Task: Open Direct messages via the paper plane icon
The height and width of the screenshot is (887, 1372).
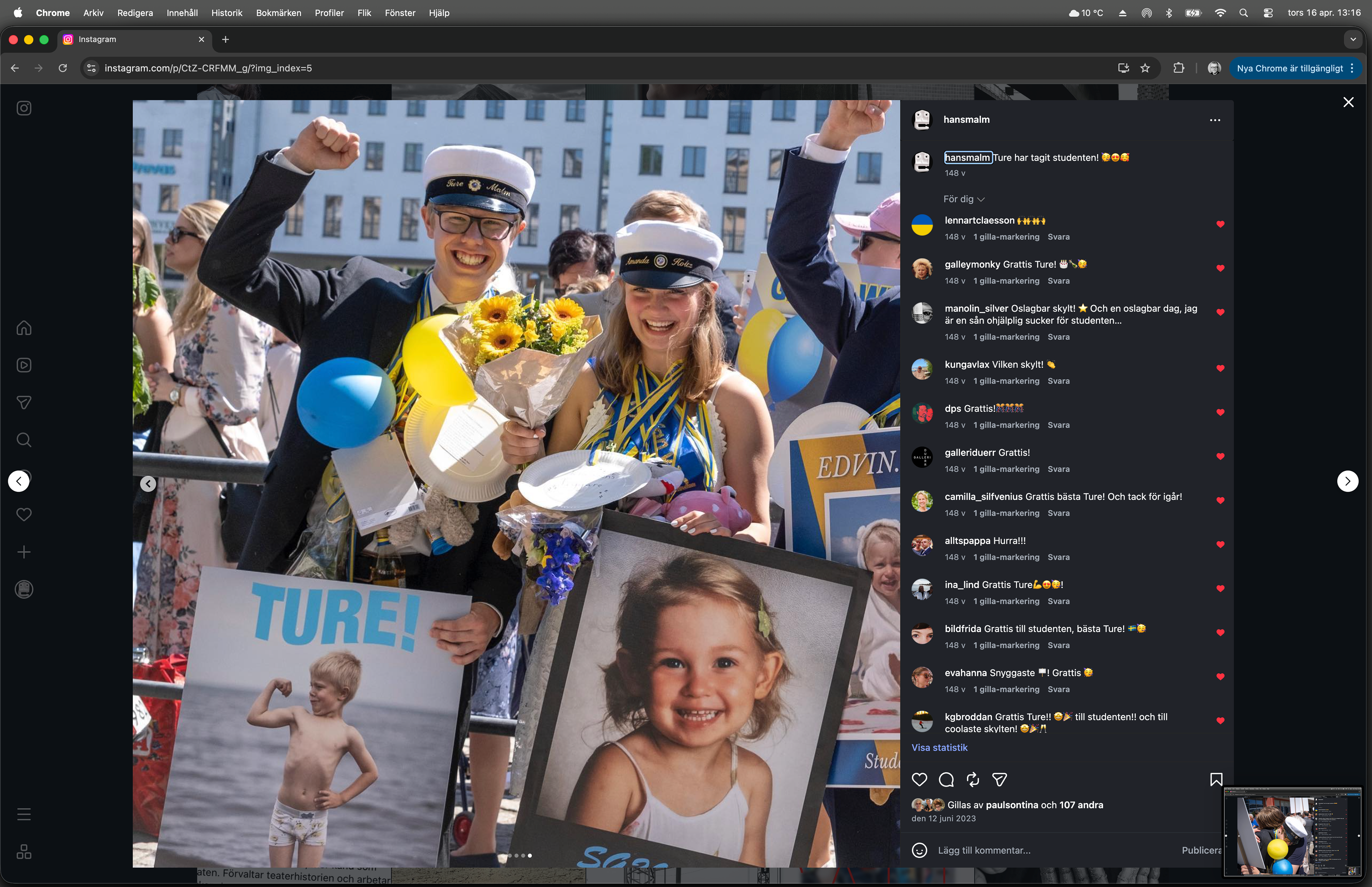Action: tap(24, 403)
